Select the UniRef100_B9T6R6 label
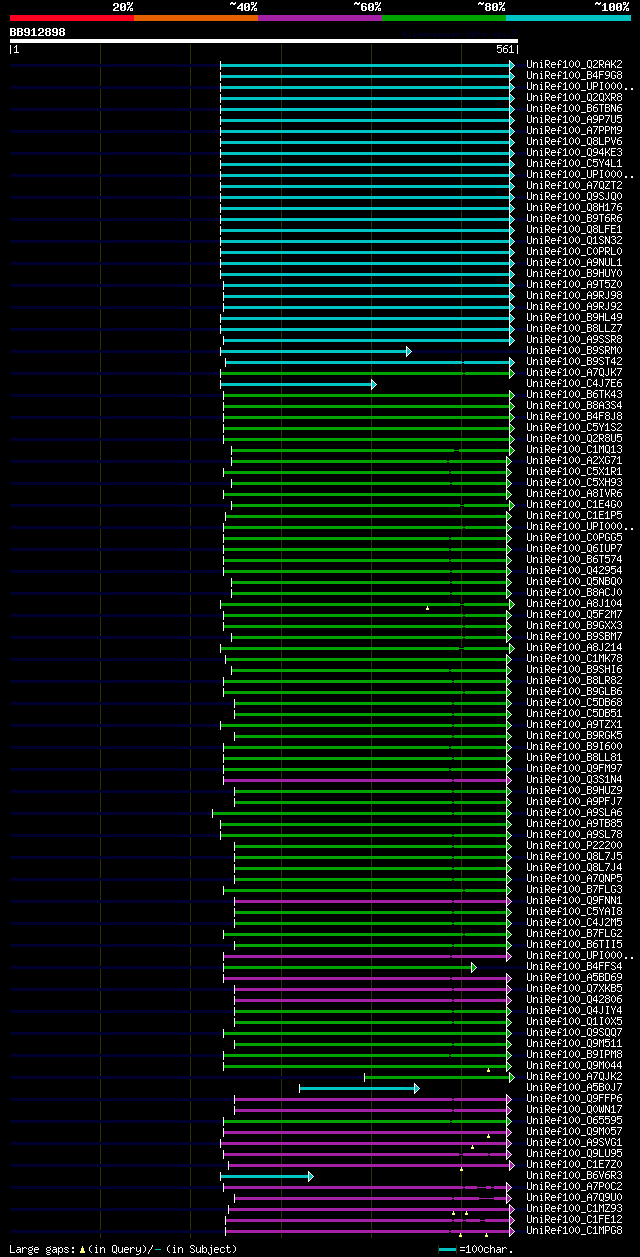Image resolution: width=640 pixels, height=1257 pixels. pos(574,218)
